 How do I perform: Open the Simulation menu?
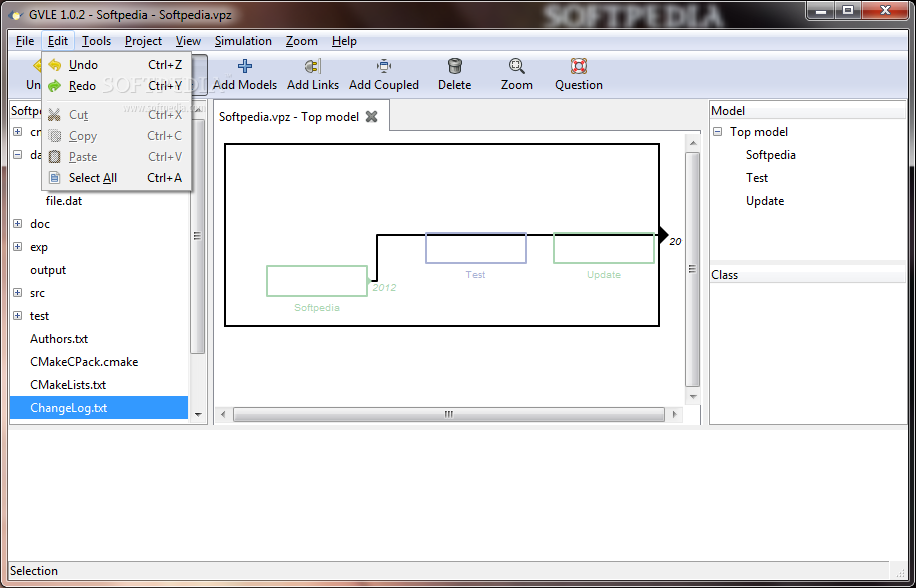(243, 41)
